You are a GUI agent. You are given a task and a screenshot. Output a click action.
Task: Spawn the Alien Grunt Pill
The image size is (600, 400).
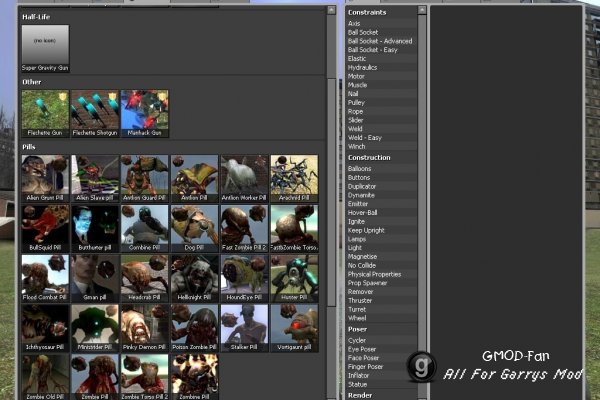coord(45,179)
